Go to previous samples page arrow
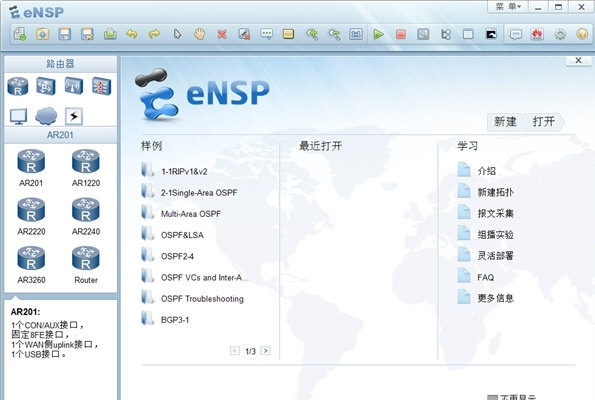The image size is (595, 400). [235, 351]
